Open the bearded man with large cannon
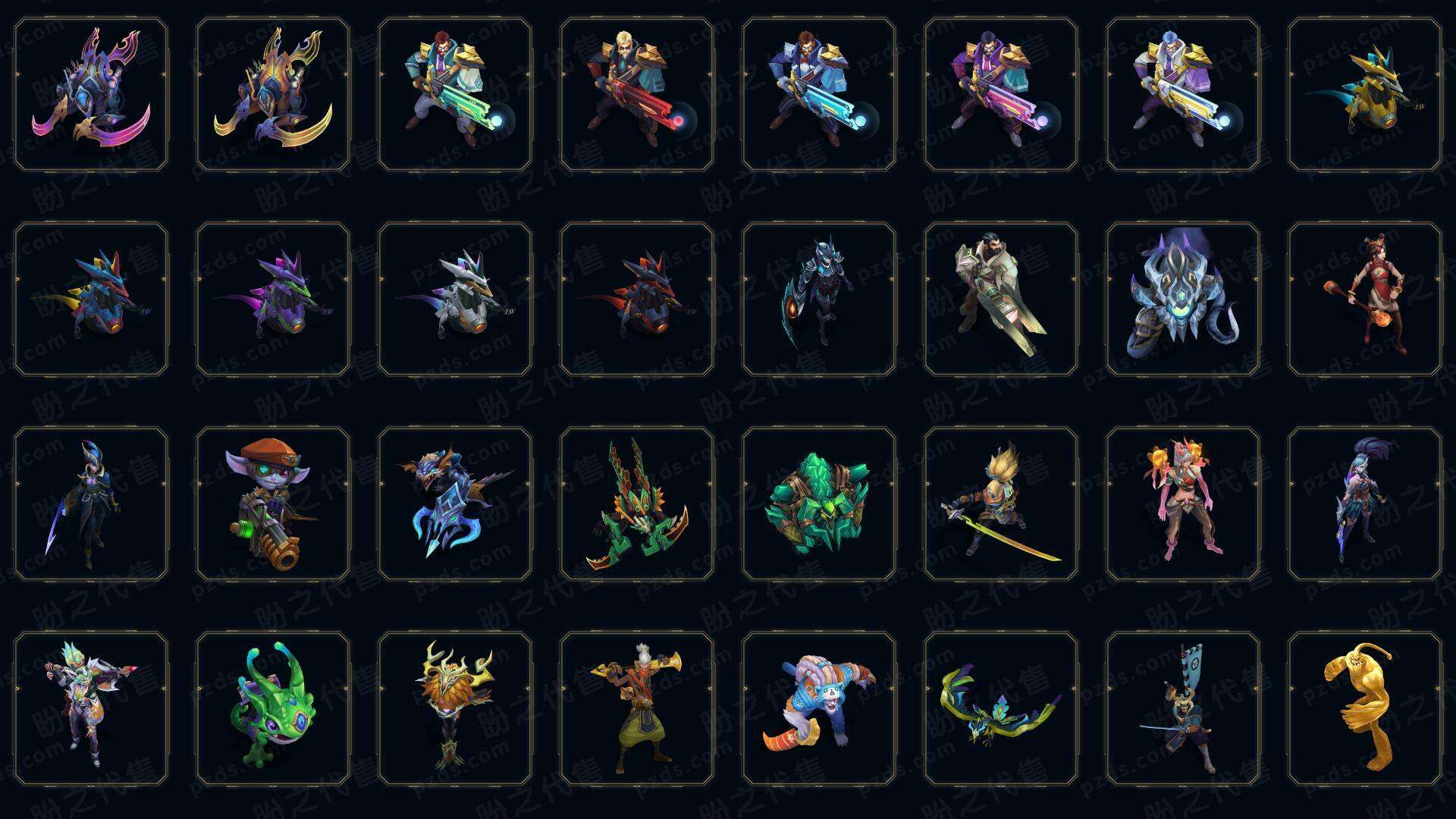Viewport: 1456px width, 819px height. pos(1001,299)
